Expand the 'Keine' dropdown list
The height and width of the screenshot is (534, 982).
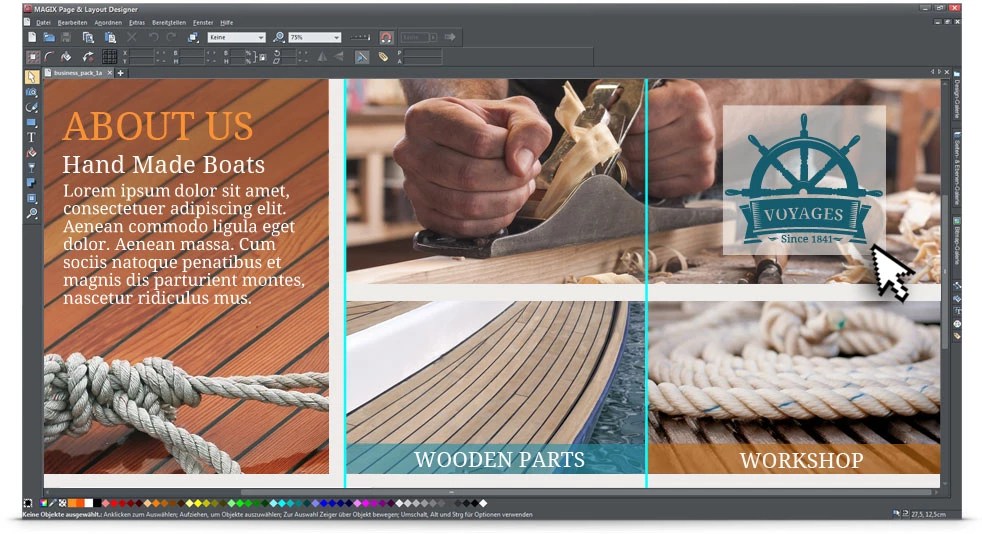[x=236, y=38]
